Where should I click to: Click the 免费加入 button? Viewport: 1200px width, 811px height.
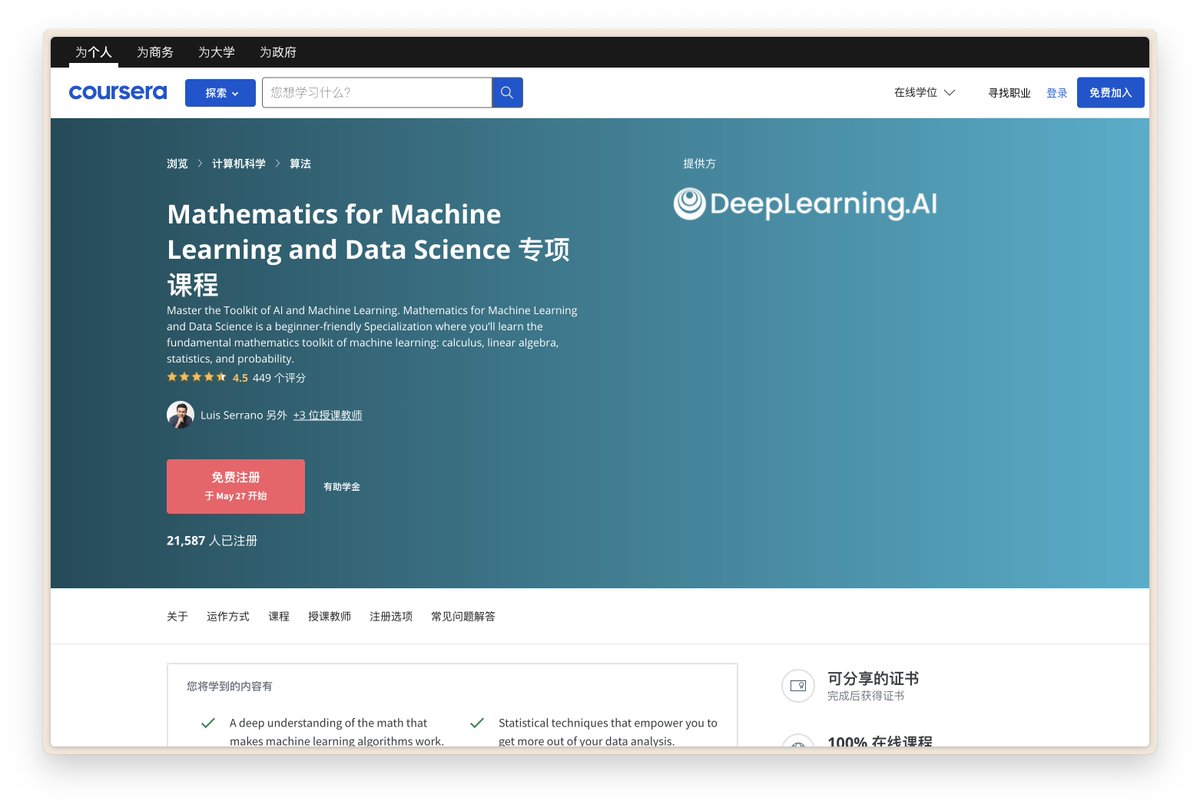point(1110,93)
